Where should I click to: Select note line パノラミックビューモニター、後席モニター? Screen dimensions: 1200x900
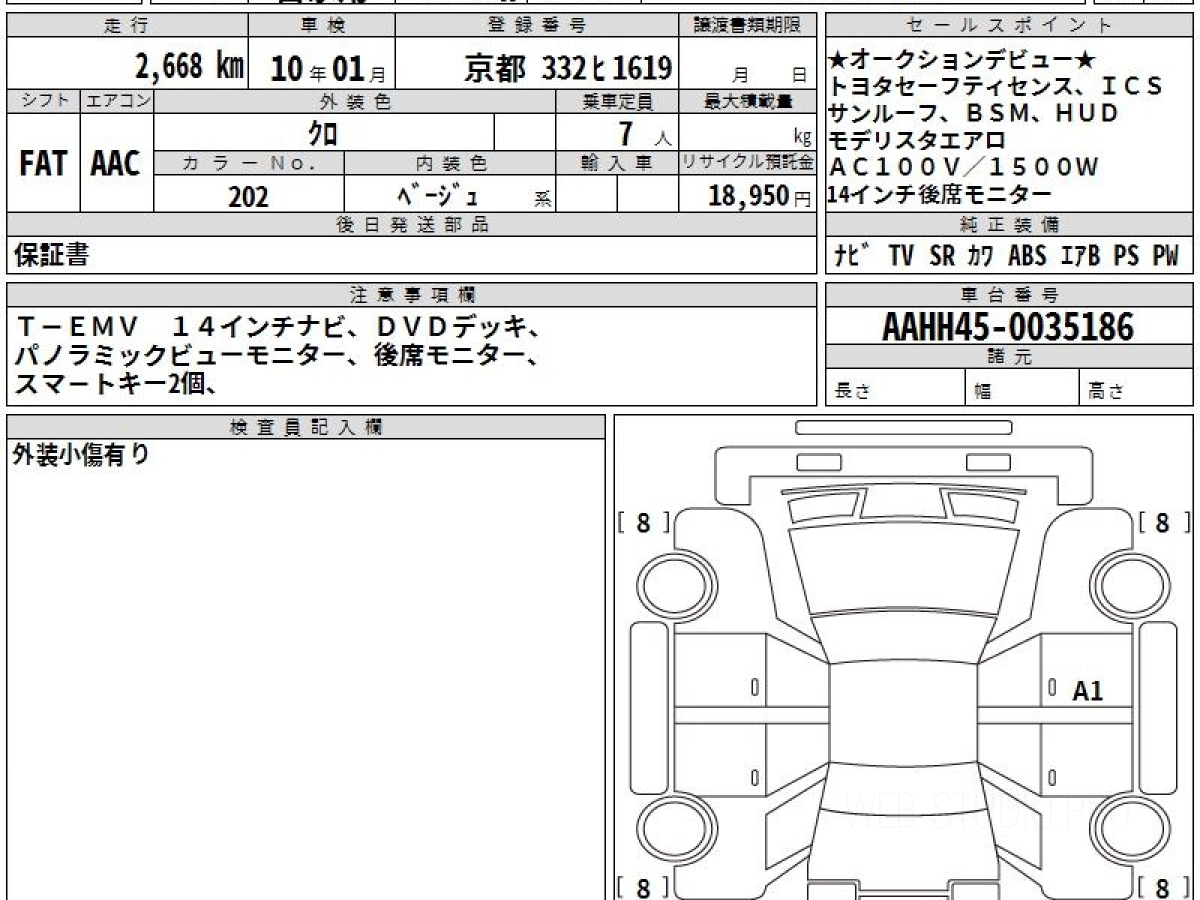[x=279, y=353]
